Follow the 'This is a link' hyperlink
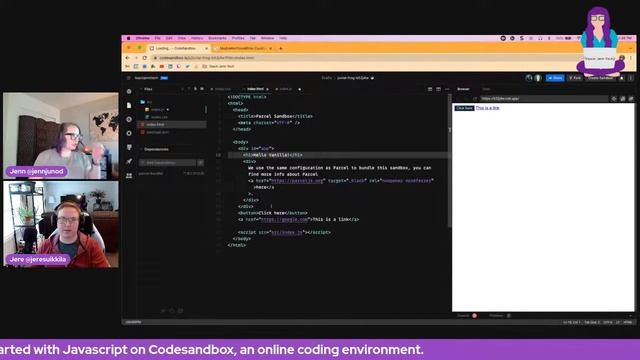This screenshot has width=640, height=360. (487, 108)
